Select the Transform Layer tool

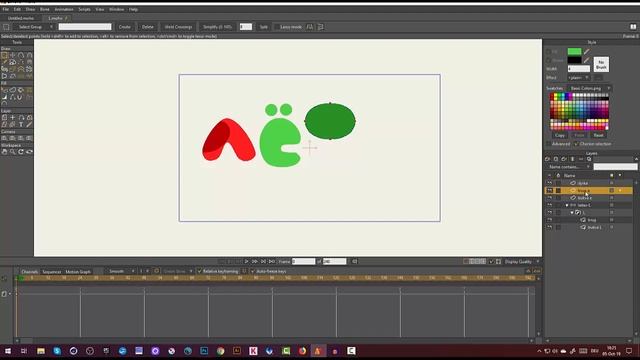(x=4, y=118)
